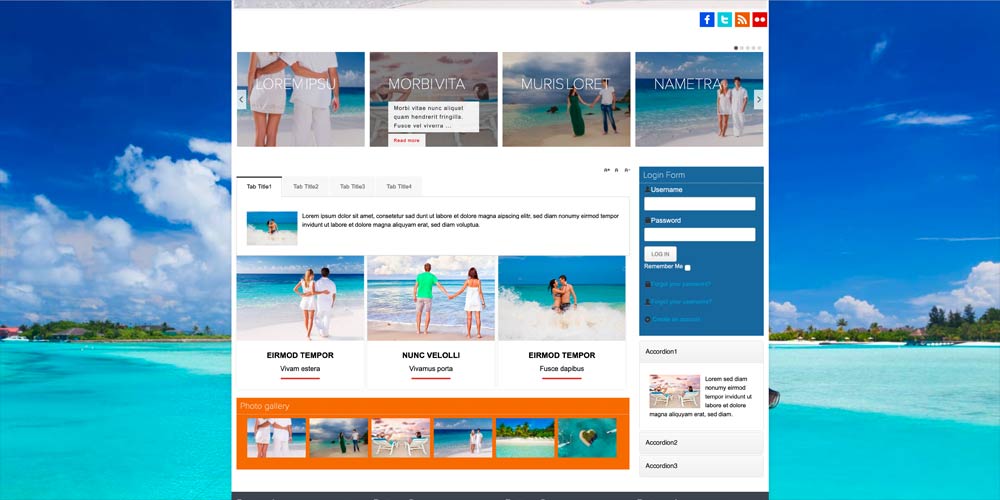
Task: Click the slideshow next arrow
Action: [x=758, y=99]
